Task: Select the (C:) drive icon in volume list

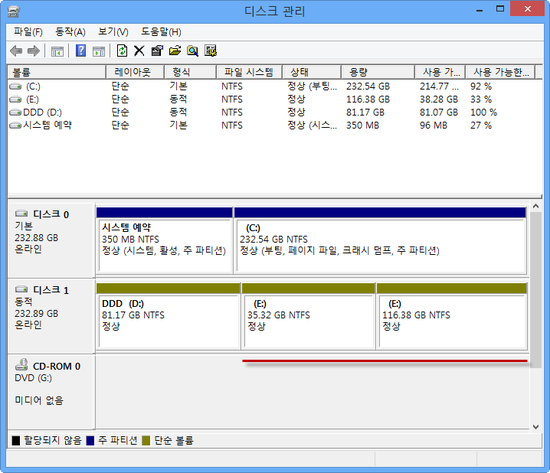Action: (x=15, y=86)
